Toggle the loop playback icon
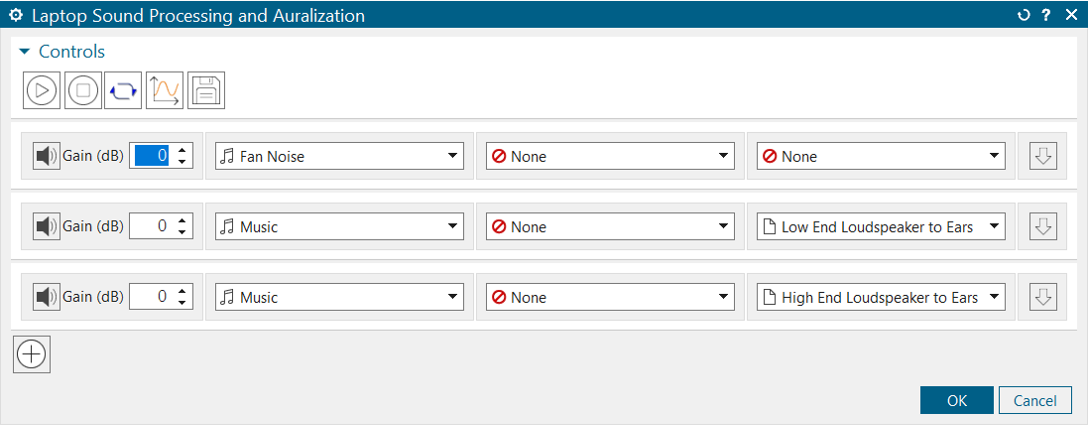1088x425 pixels. click(124, 90)
